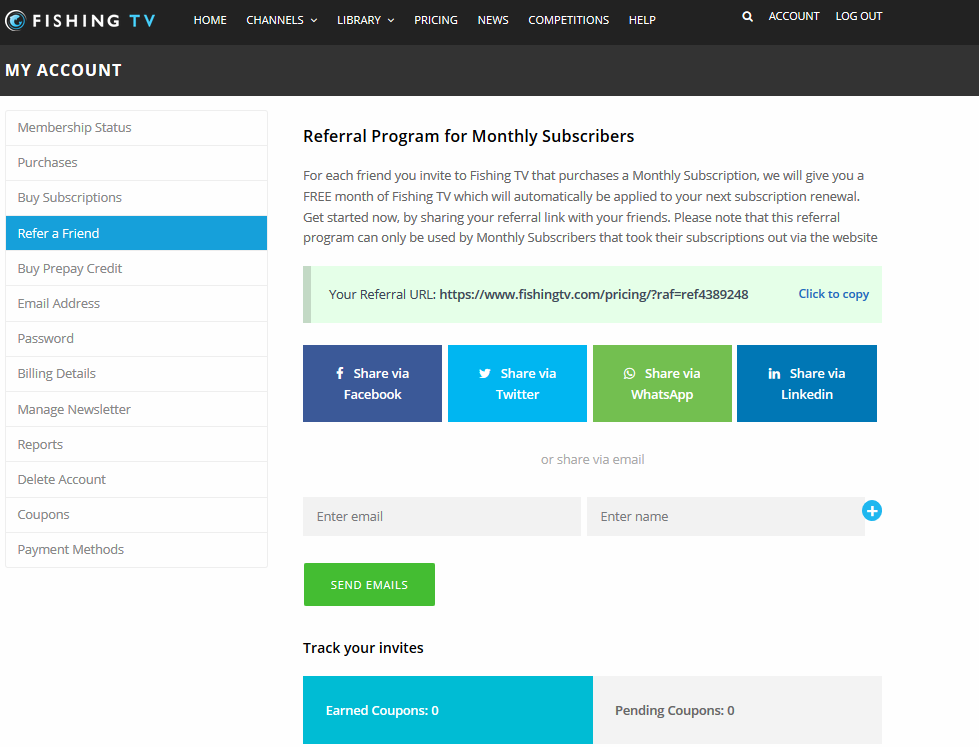Add another email recipient with plus icon
The height and width of the screenshot is (747, 979).
(872, 511)
